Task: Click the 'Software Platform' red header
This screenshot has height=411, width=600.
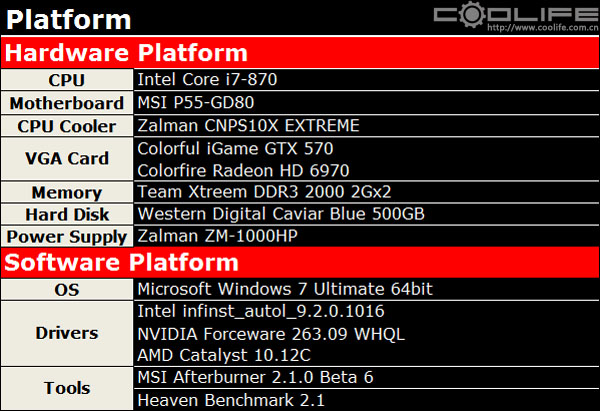Action: (300, 262)
